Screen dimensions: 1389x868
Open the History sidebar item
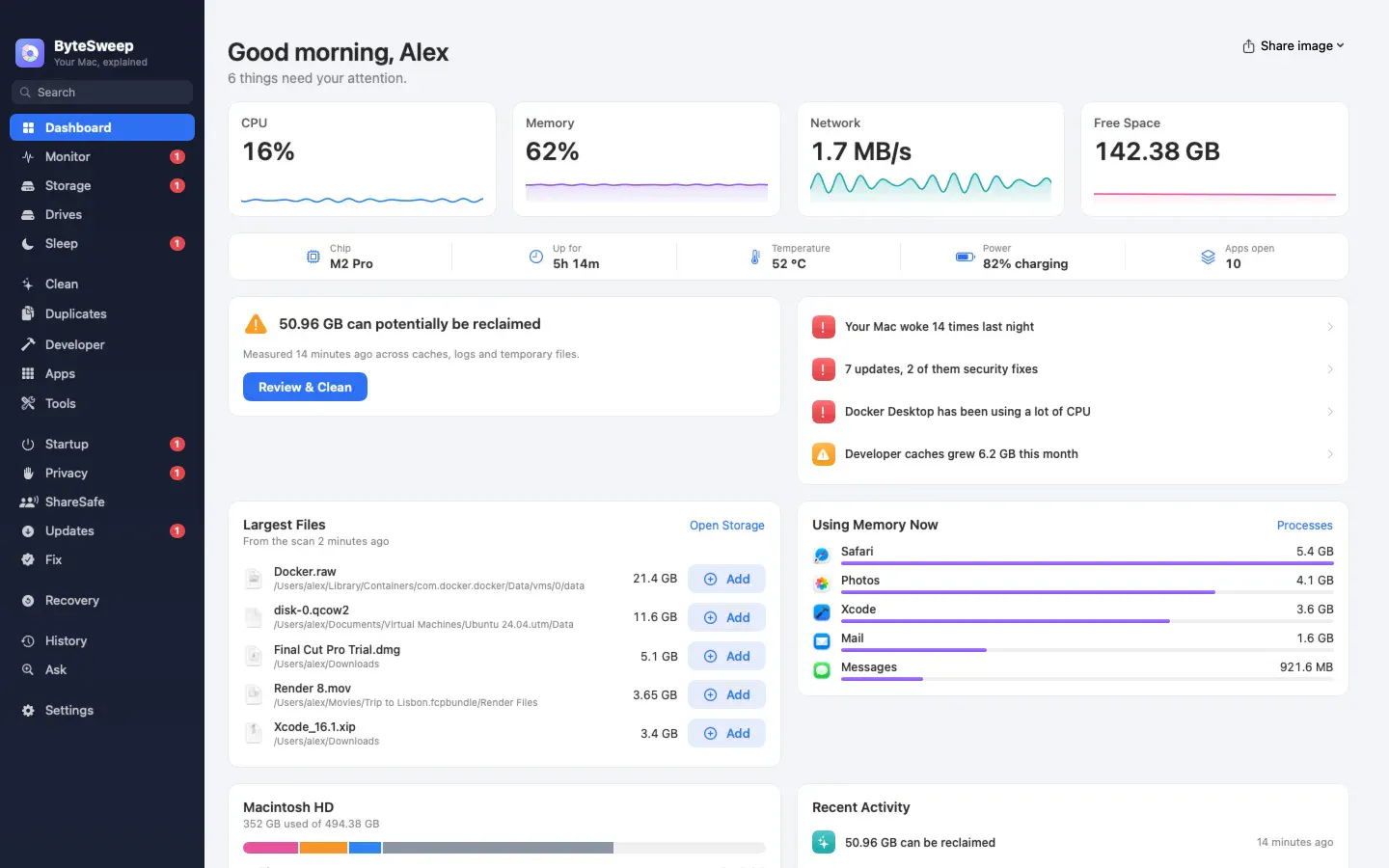coord(102,640)
